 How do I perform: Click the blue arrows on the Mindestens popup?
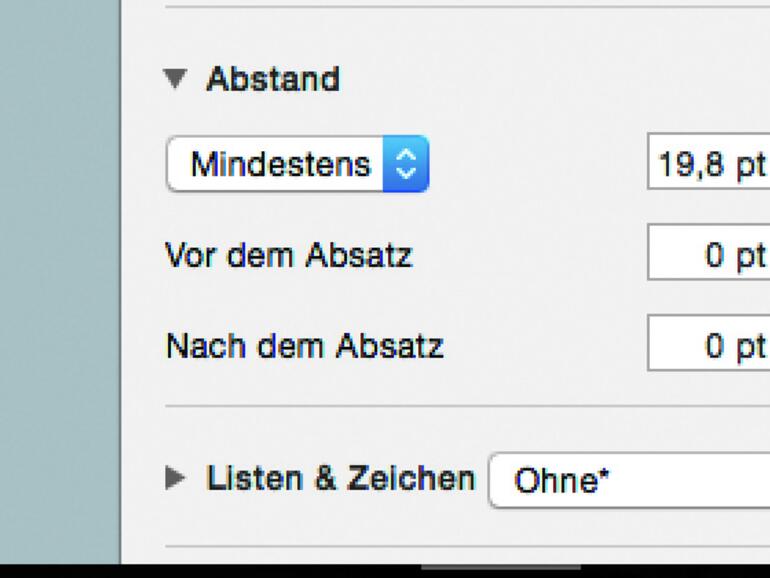click(406, 164)
